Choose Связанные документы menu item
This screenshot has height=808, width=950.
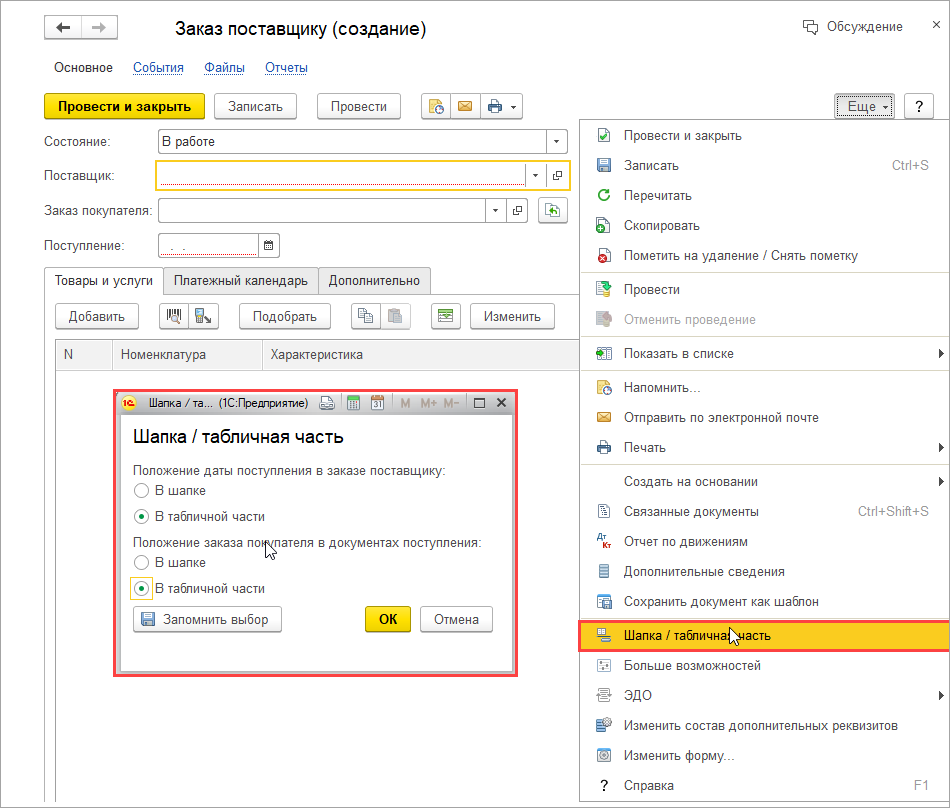click(x=765, y=512)
